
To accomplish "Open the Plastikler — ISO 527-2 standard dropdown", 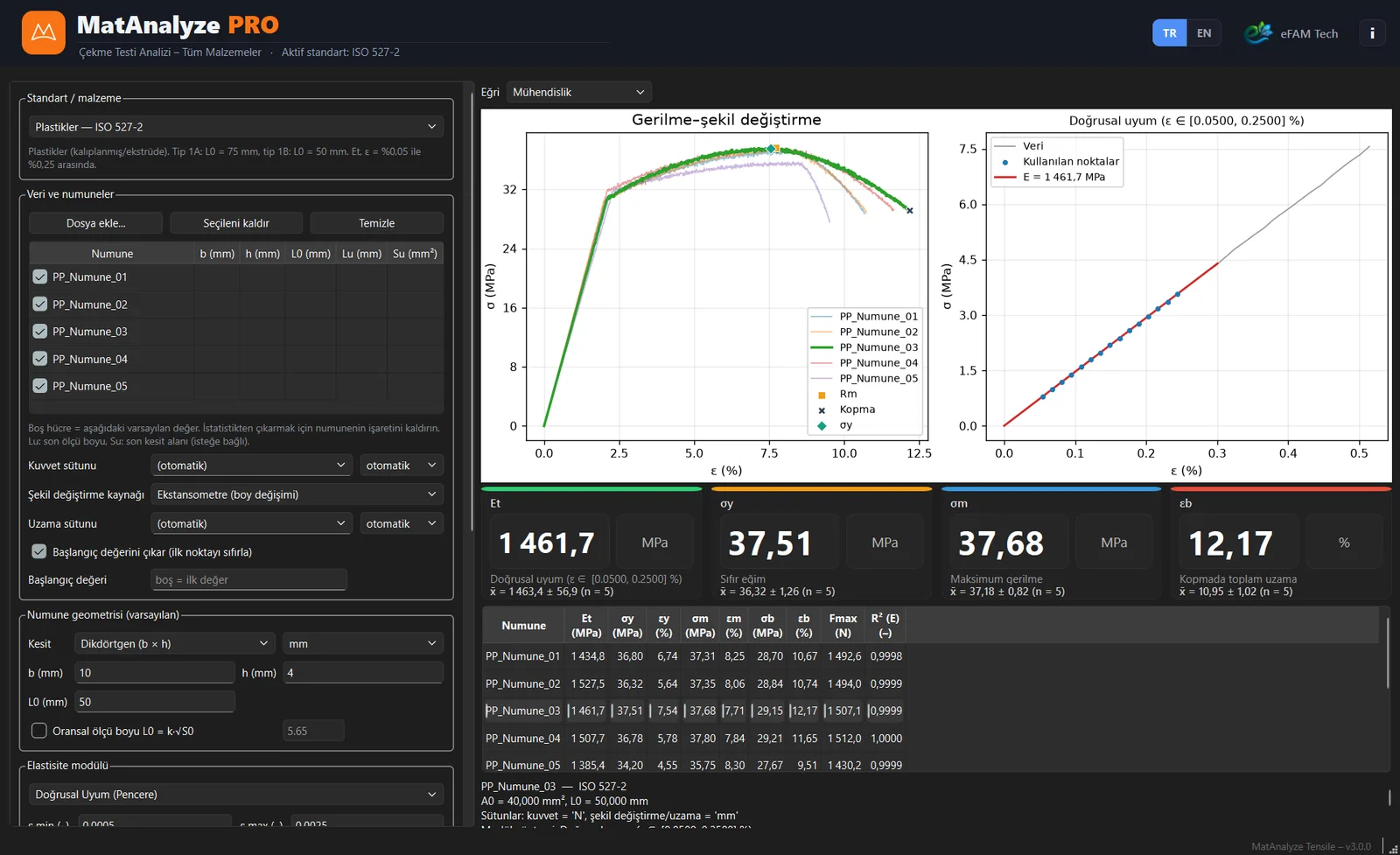I will [x=236, y=127].
